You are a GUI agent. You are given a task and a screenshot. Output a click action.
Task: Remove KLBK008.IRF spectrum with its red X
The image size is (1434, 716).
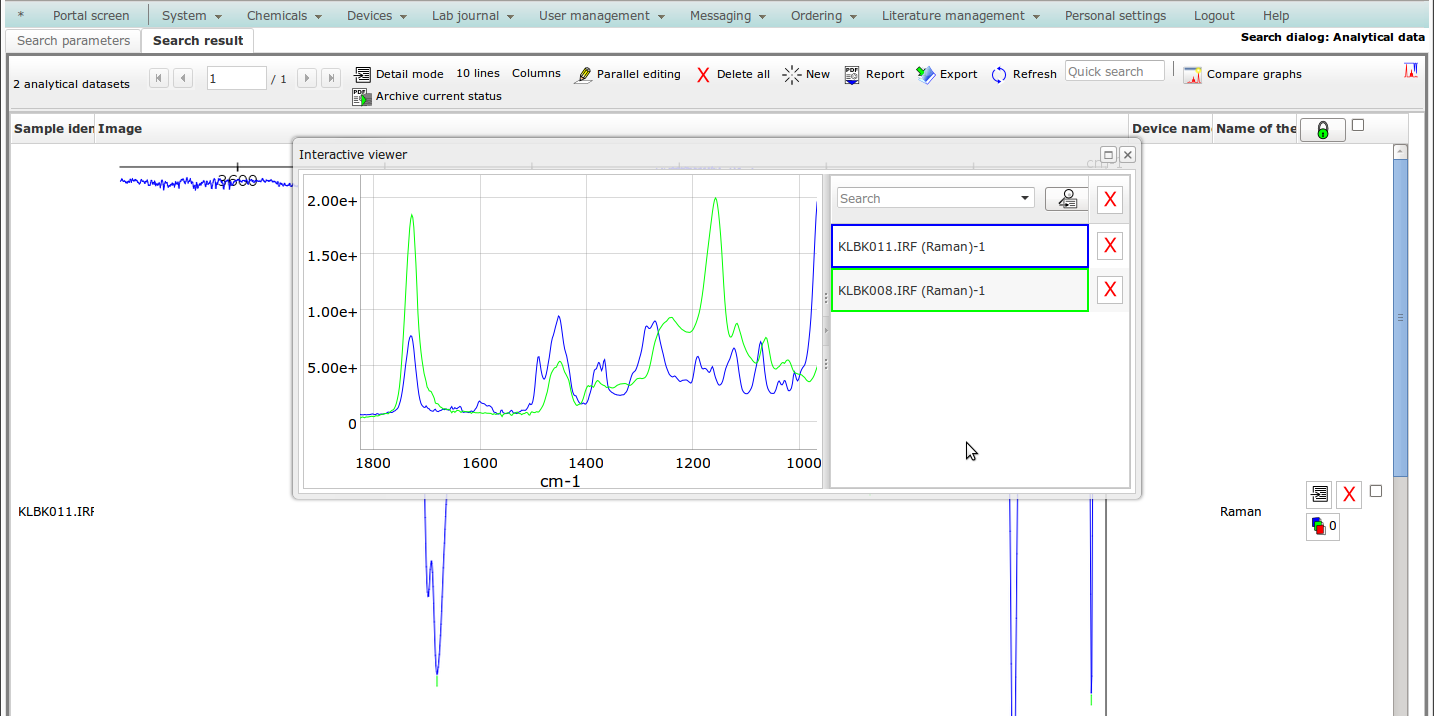pyautogui.click(x=1109, y=290)
